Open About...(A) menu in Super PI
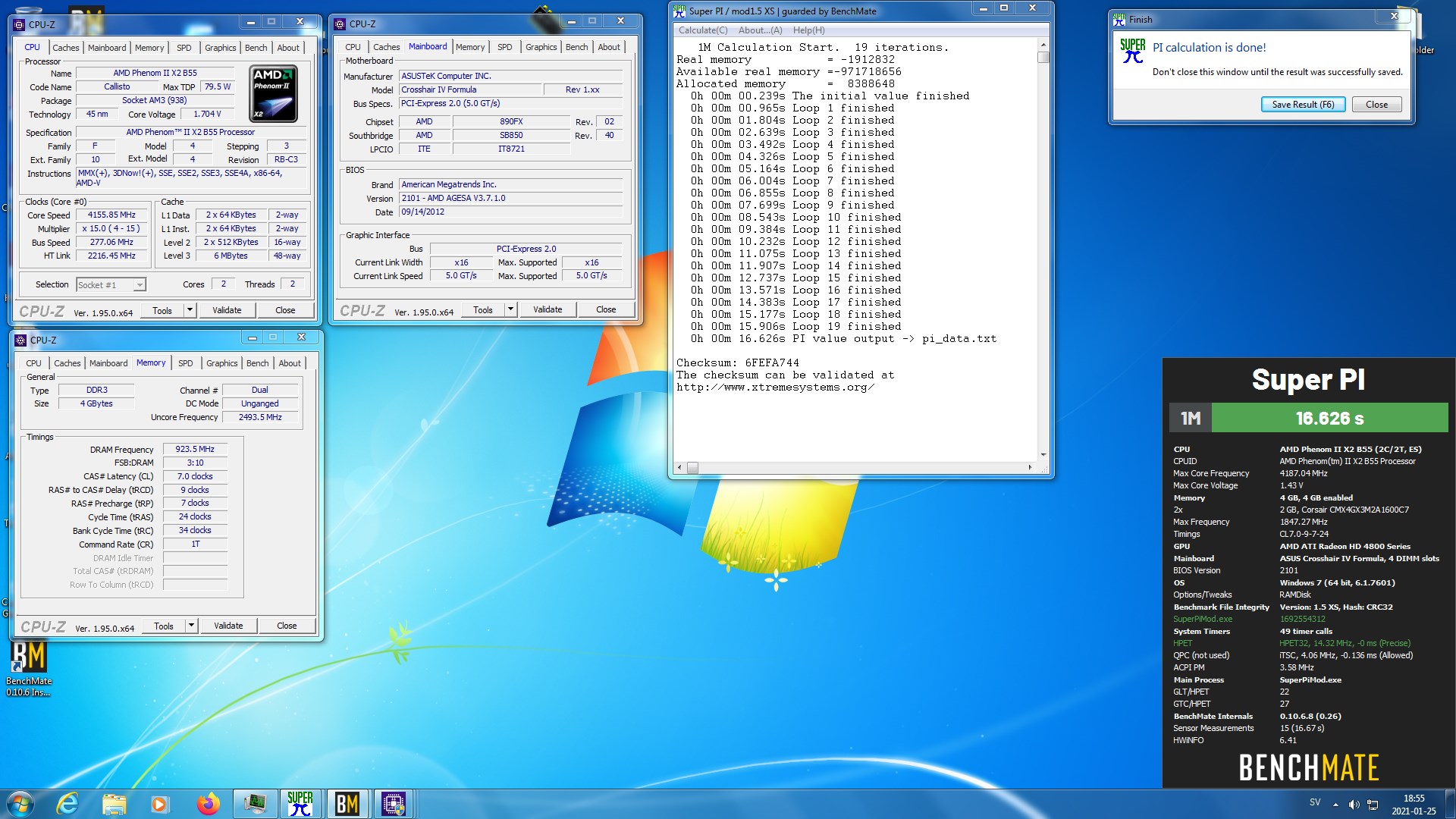The height and width of the screenshot is (819, 1456). 760,30
